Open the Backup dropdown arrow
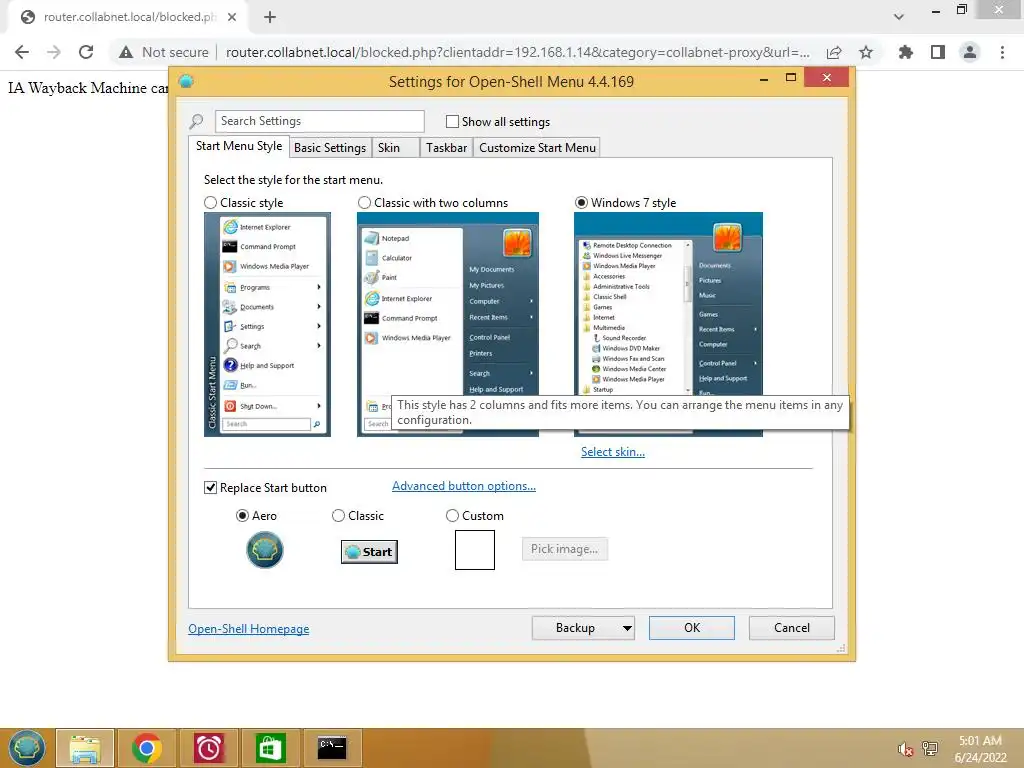The width and height of the screenshot is (1024, 768). [627, 628]
